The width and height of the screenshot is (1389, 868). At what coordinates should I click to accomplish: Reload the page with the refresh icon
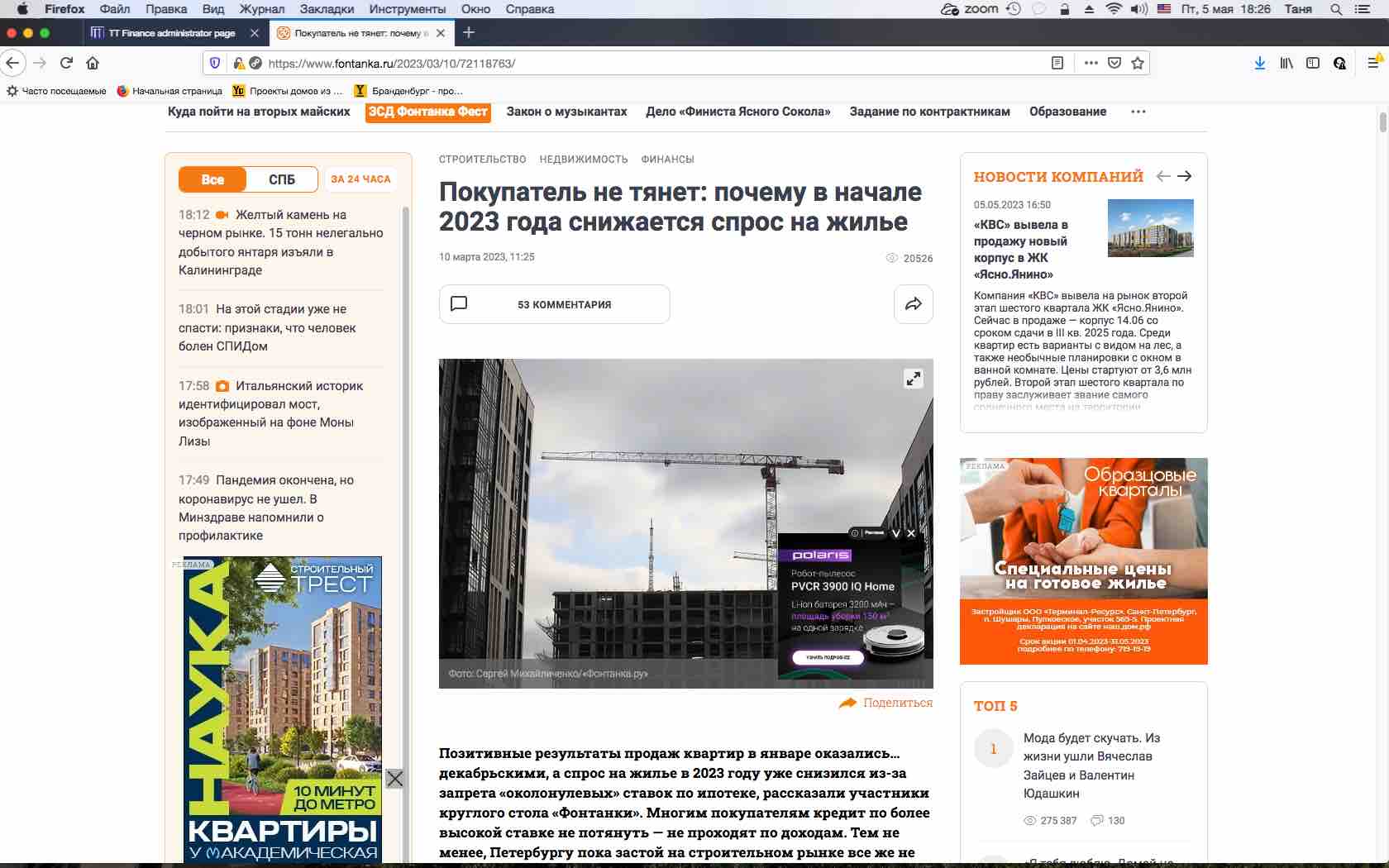point(67,63)
